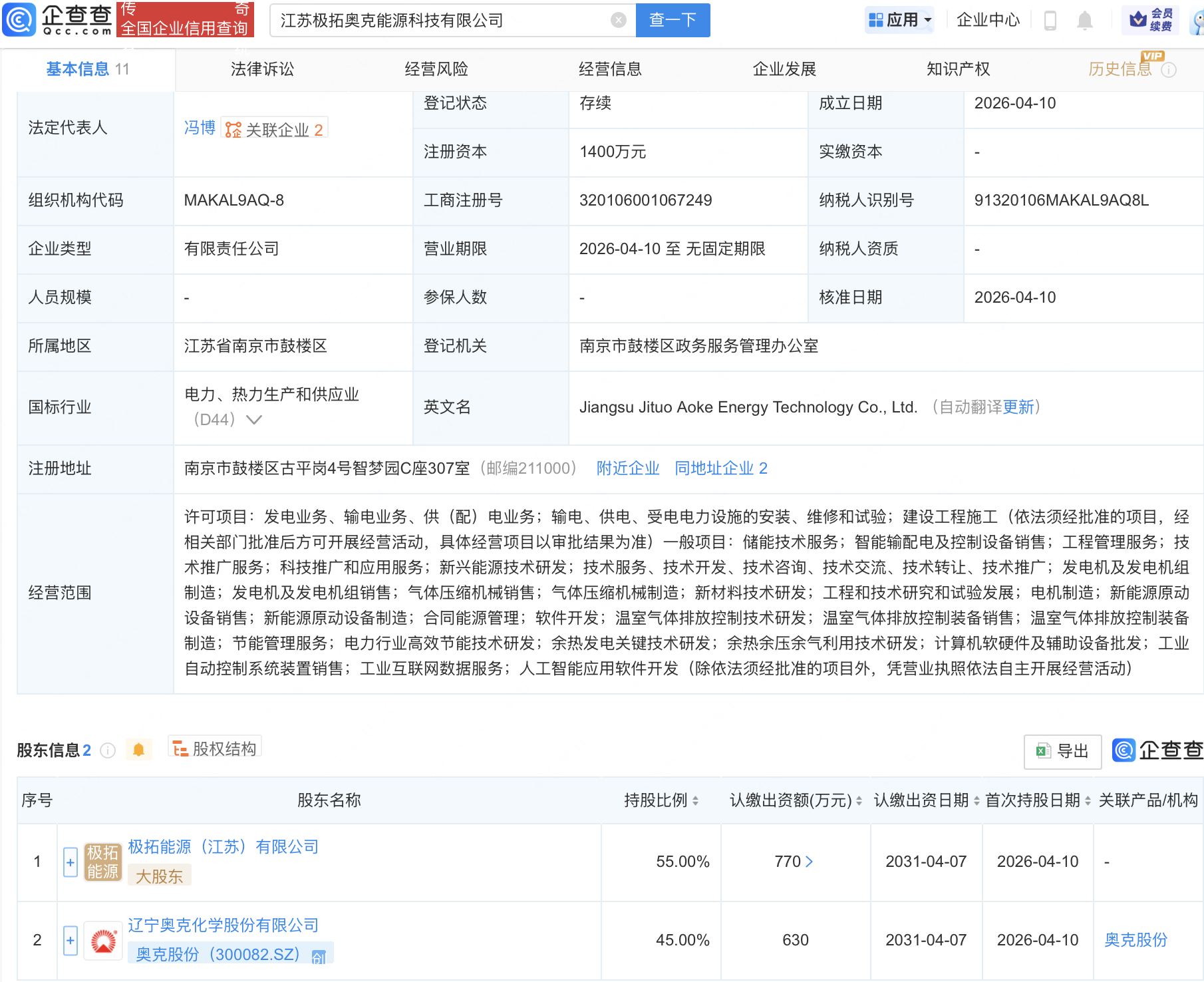Click the info icon beside 历史信息
The image size is (1204, 982).
[x=1169, y=70]
